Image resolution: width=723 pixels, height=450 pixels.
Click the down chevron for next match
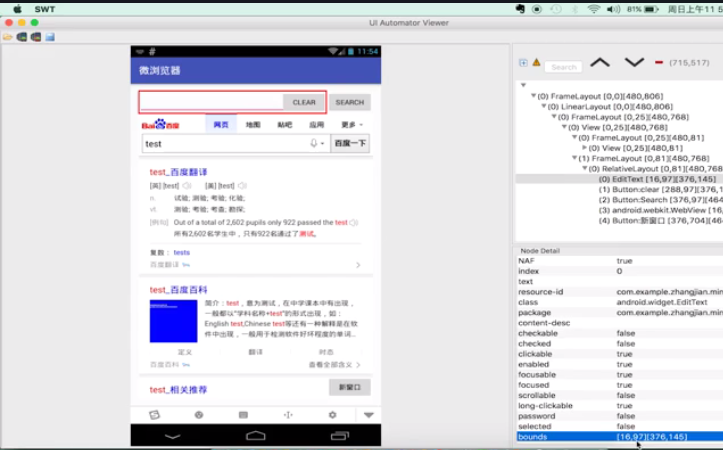tap(634, 62)
